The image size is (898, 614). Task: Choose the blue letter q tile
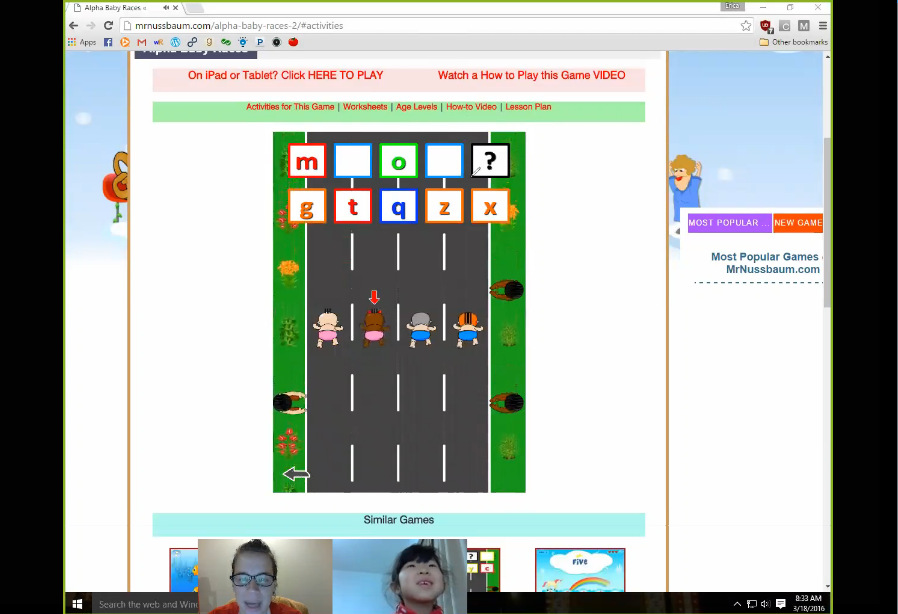pos(399,206)
